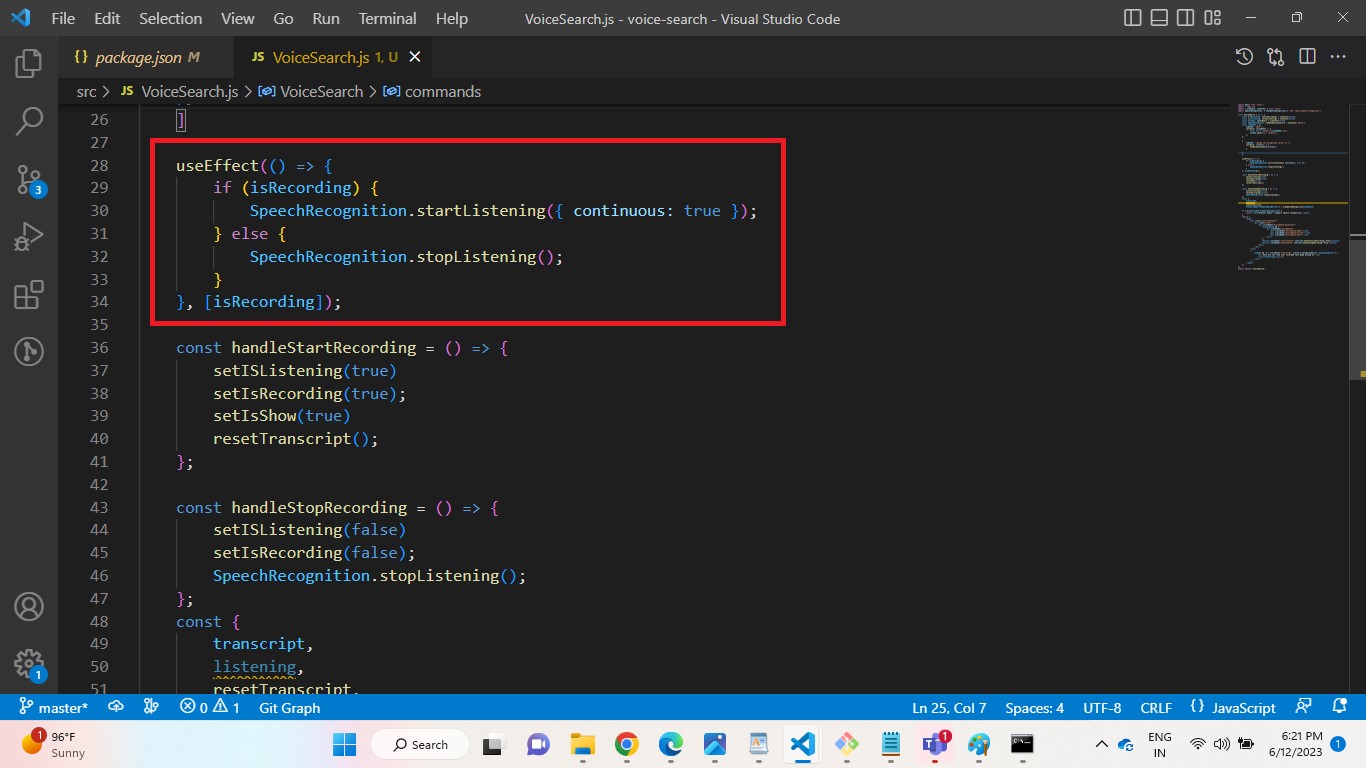Open editor More Actions ellipsis menu
Image resolution: width=1366 pixels, height=768 pixels.
pos(1338,57)
